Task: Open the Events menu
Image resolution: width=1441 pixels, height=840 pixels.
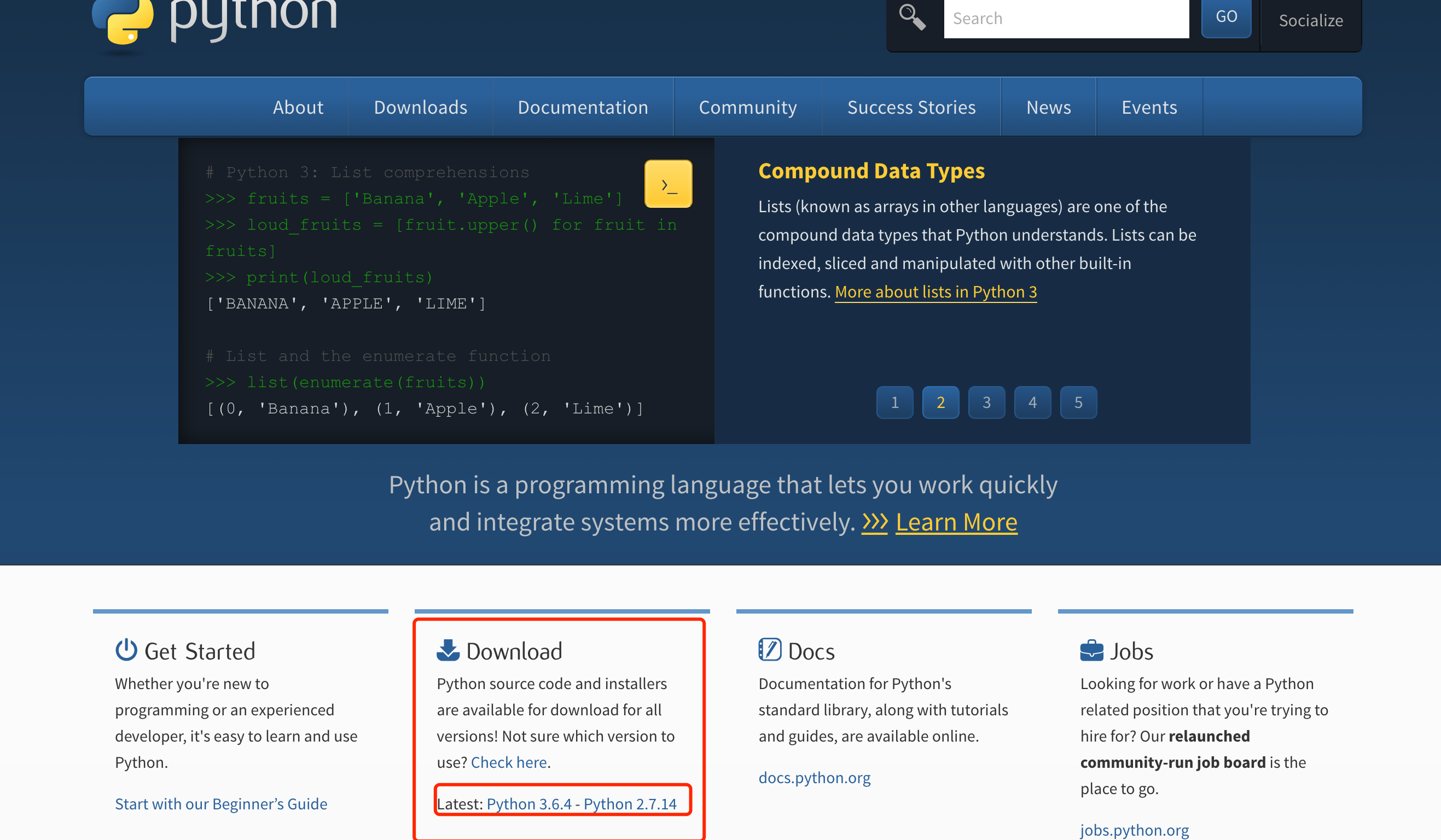Action: (1149, 107)
